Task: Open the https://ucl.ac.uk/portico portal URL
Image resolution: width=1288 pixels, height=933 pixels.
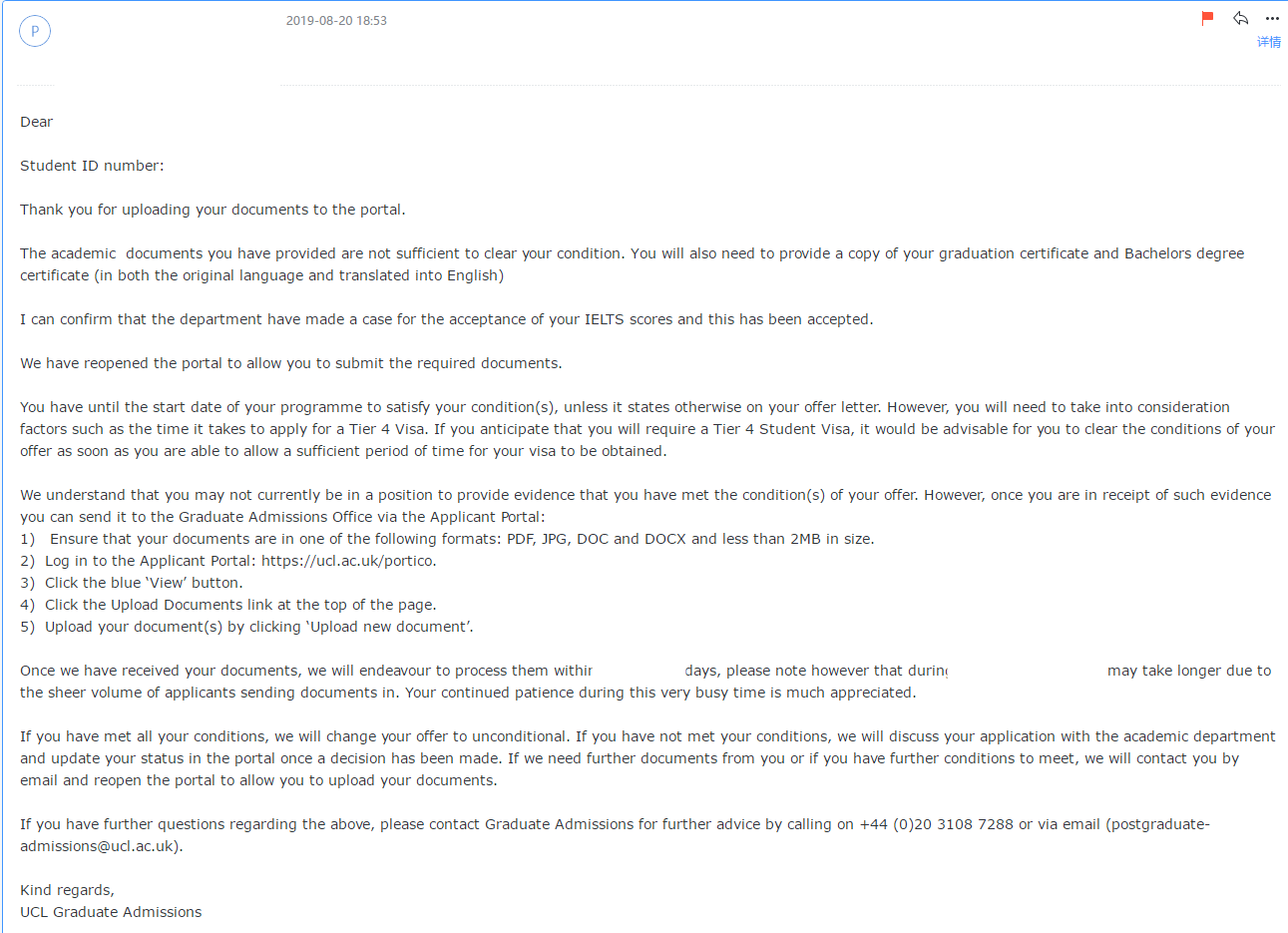Action: pyautogui.click(x=347, y=561)
